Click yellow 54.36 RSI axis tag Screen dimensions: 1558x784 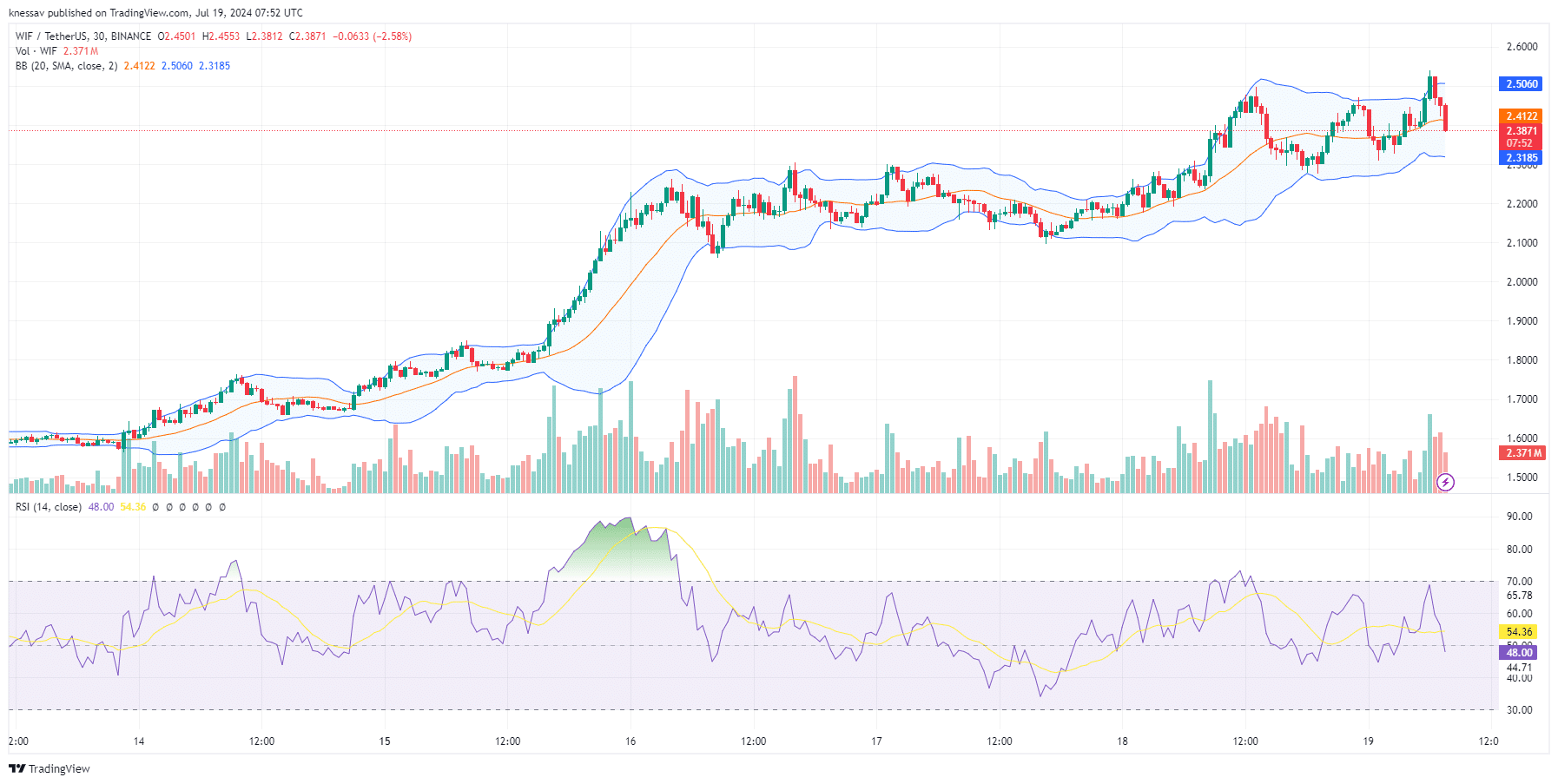(x=1518, y=632)
